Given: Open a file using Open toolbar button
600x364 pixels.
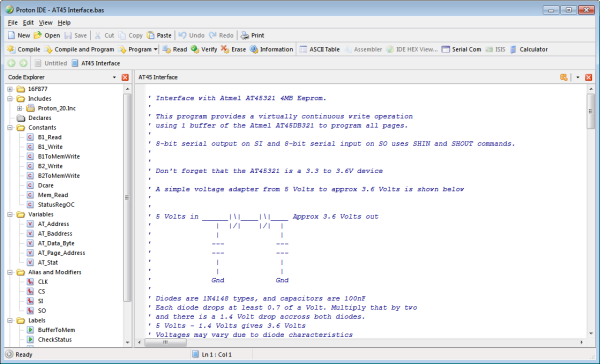Looking at the screenshot, I should 47,35.
